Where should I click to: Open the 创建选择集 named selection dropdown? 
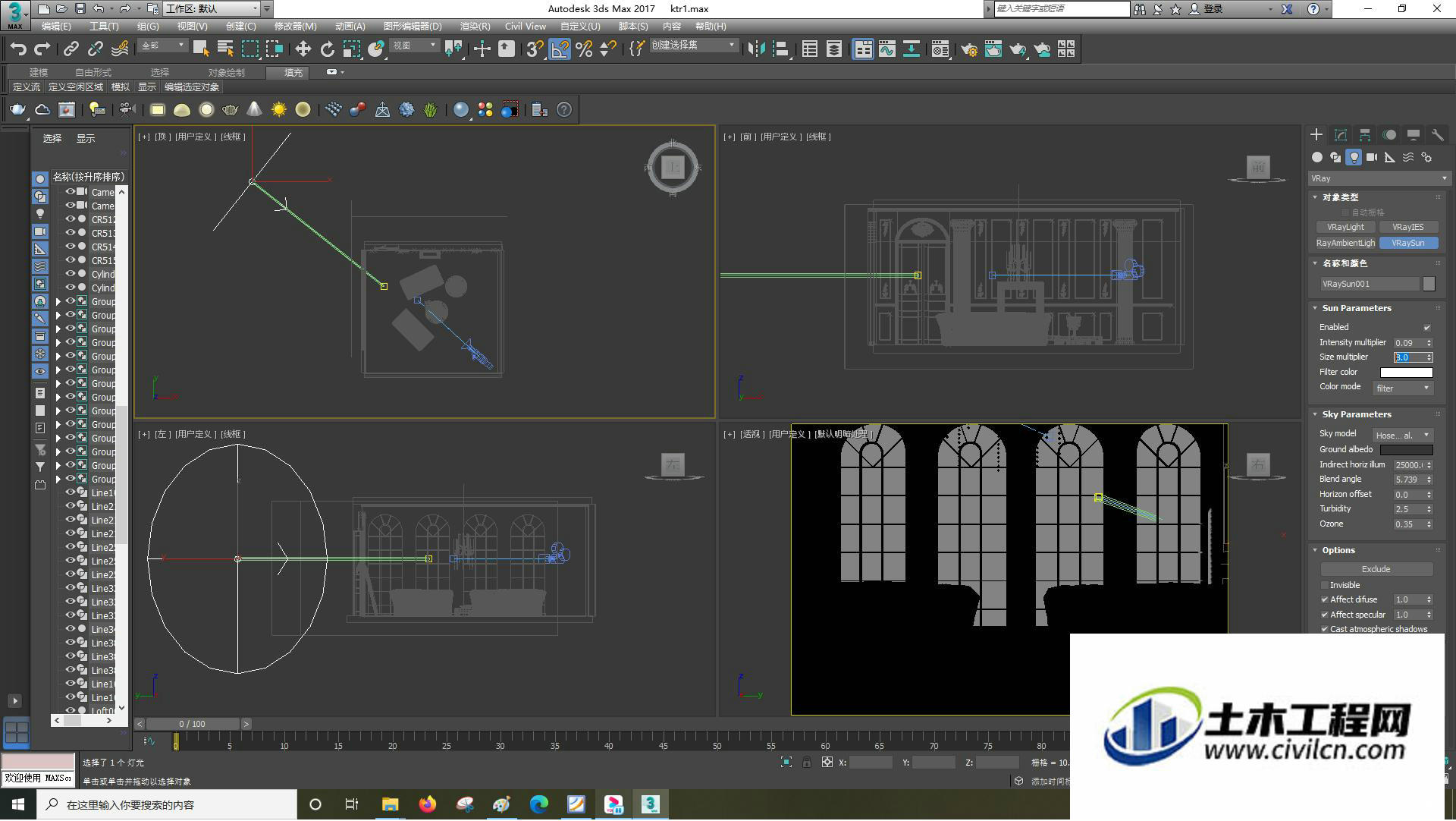pyautogui.click(x=693, y=46)
